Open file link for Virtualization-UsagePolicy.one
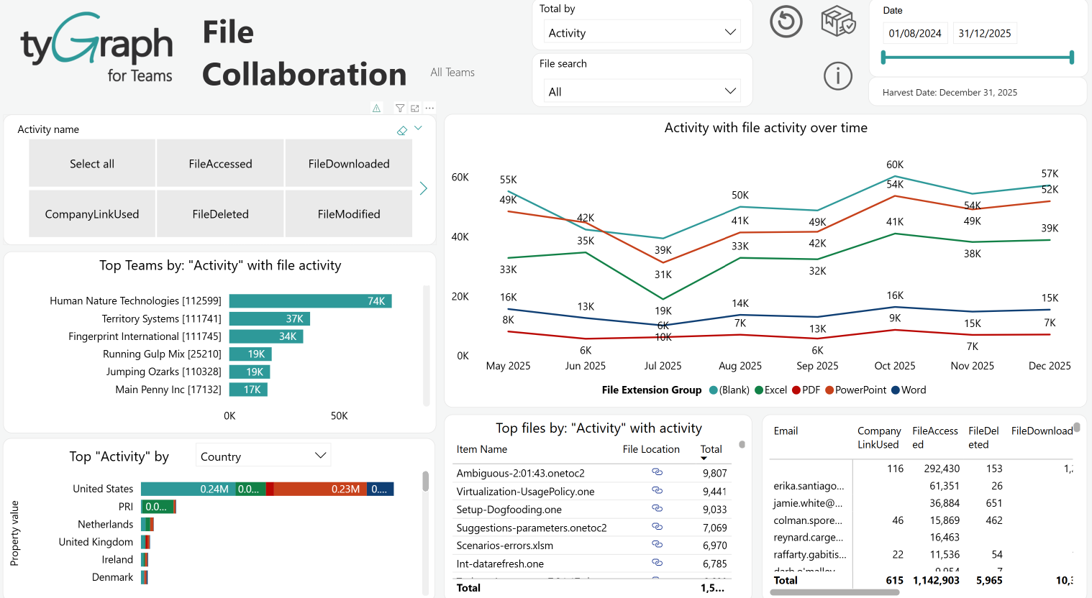 [x=657, y=490]
